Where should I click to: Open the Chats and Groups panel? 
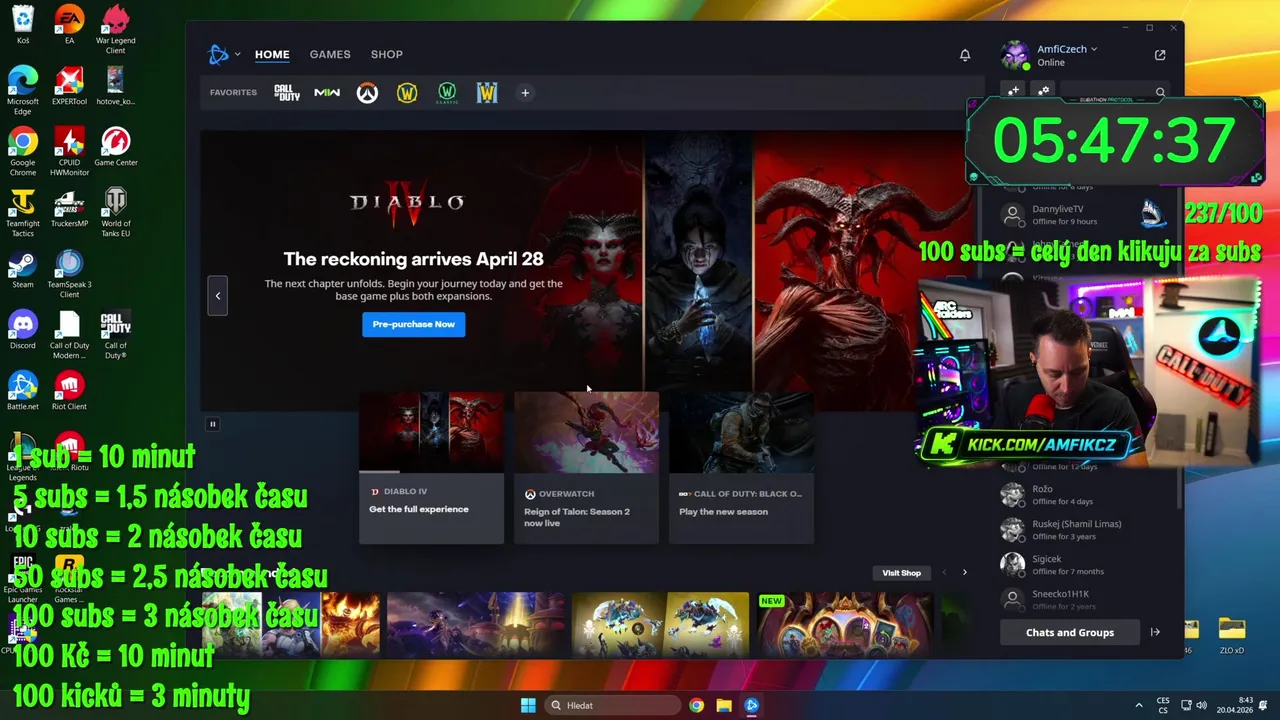[1070, 632]
